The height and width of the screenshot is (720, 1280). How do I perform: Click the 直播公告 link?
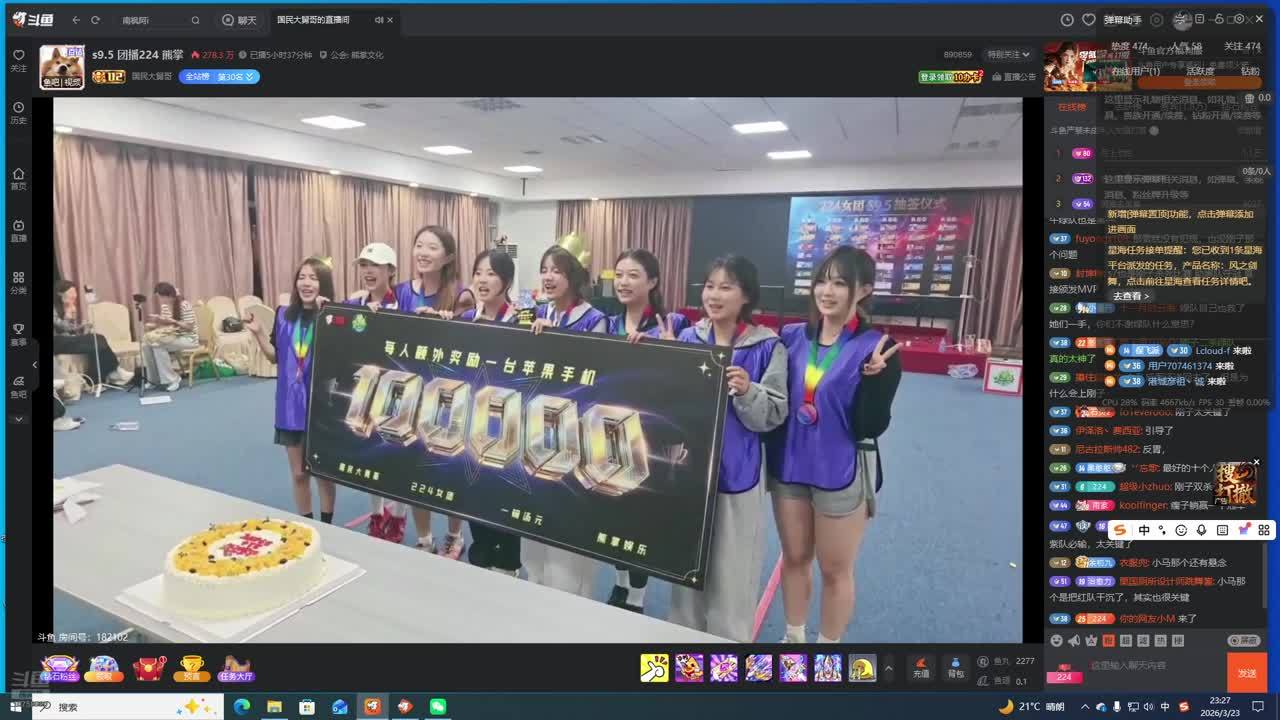pos(1014,77)
